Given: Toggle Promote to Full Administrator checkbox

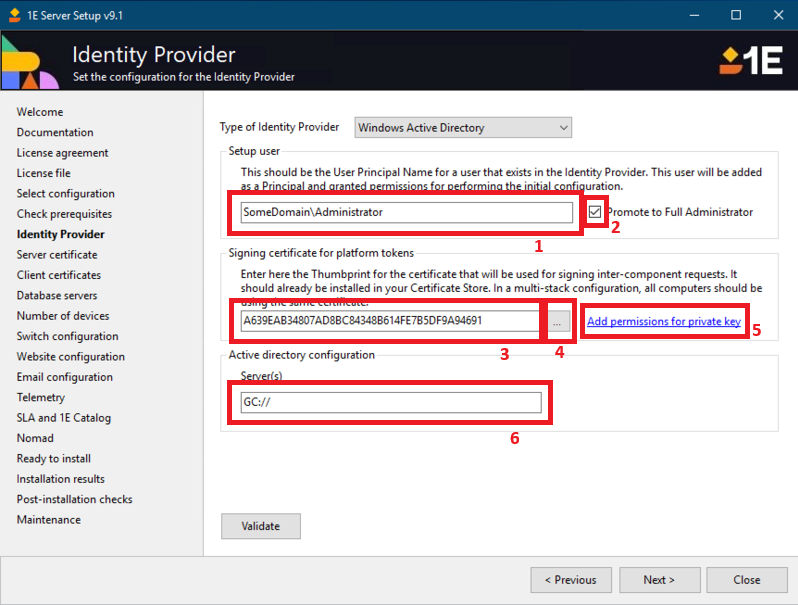Looking at the screenshot, I should (596, 212).
